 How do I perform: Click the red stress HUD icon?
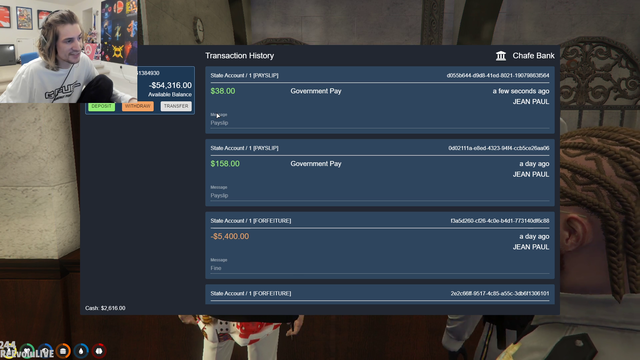(x=99, y=351)
